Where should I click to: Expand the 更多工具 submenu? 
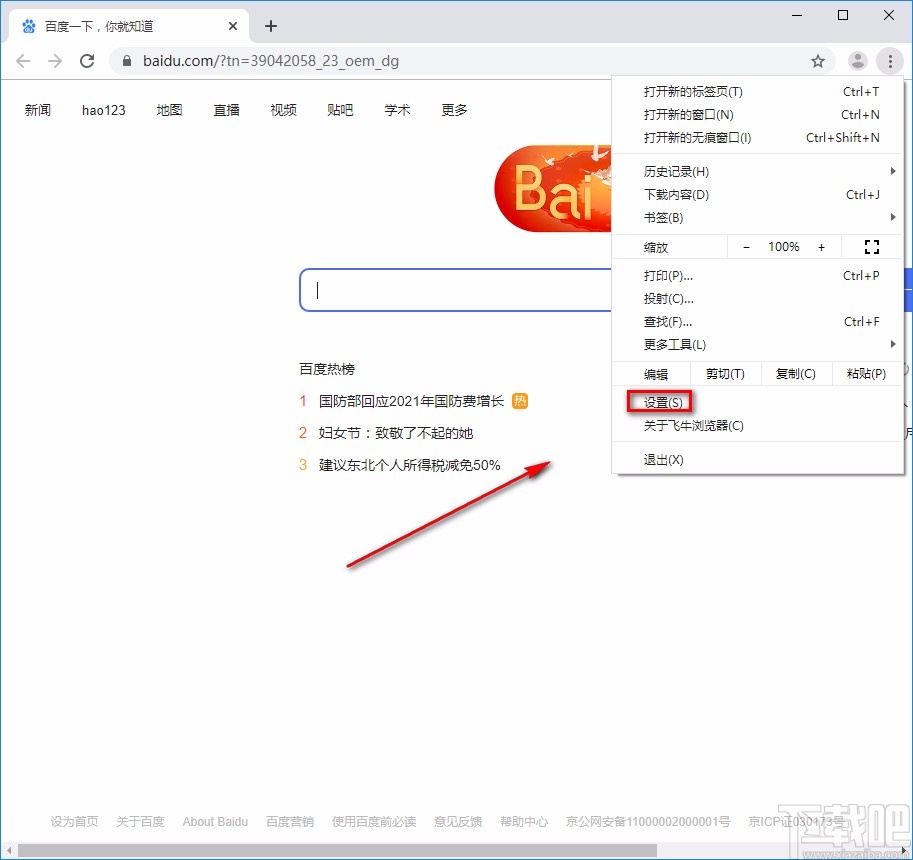(x=671, y=344)
